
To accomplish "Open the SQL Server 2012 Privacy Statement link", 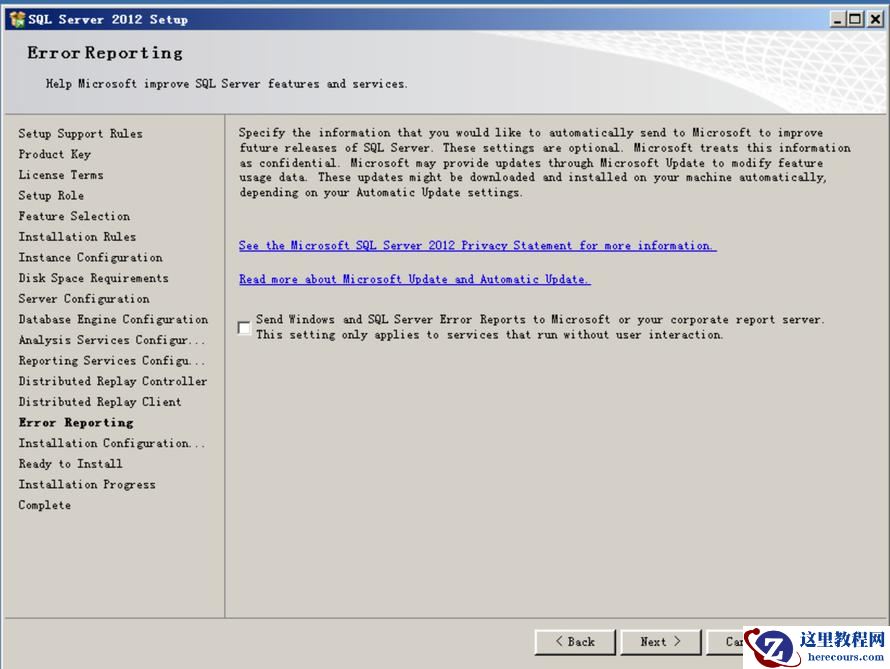I will tap(477, 246).
